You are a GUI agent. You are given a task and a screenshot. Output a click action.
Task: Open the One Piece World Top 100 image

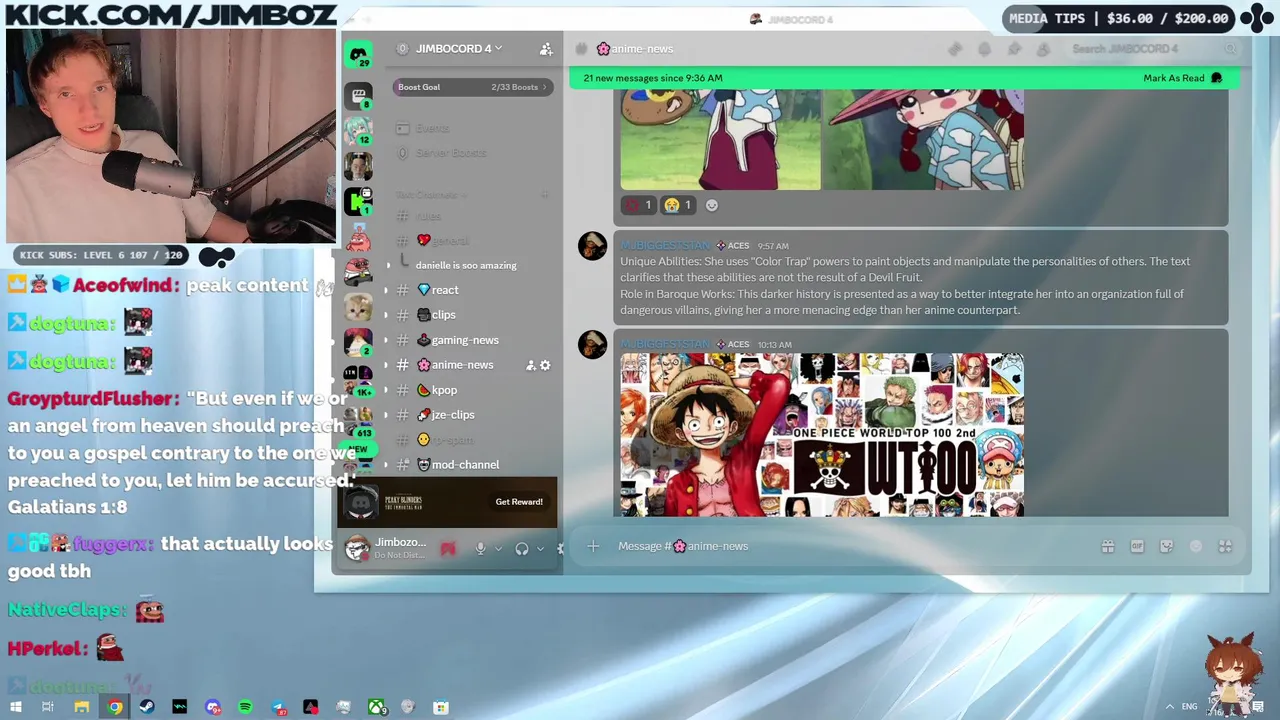pyautogui.click(x=822, y=435)
